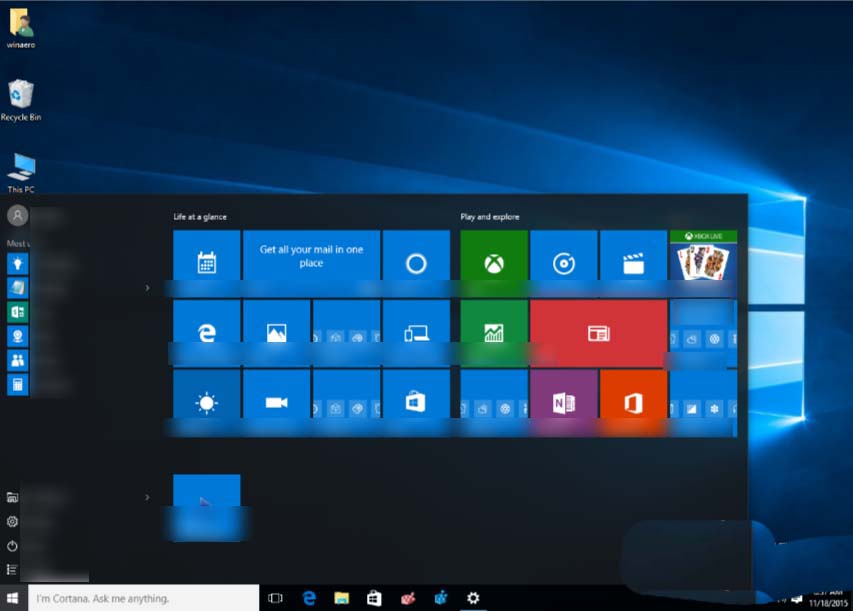The height and width of the screenshot is (611, 853).
Task: Open the Microsoft Edge tile
Action: [x=207, y=333]
